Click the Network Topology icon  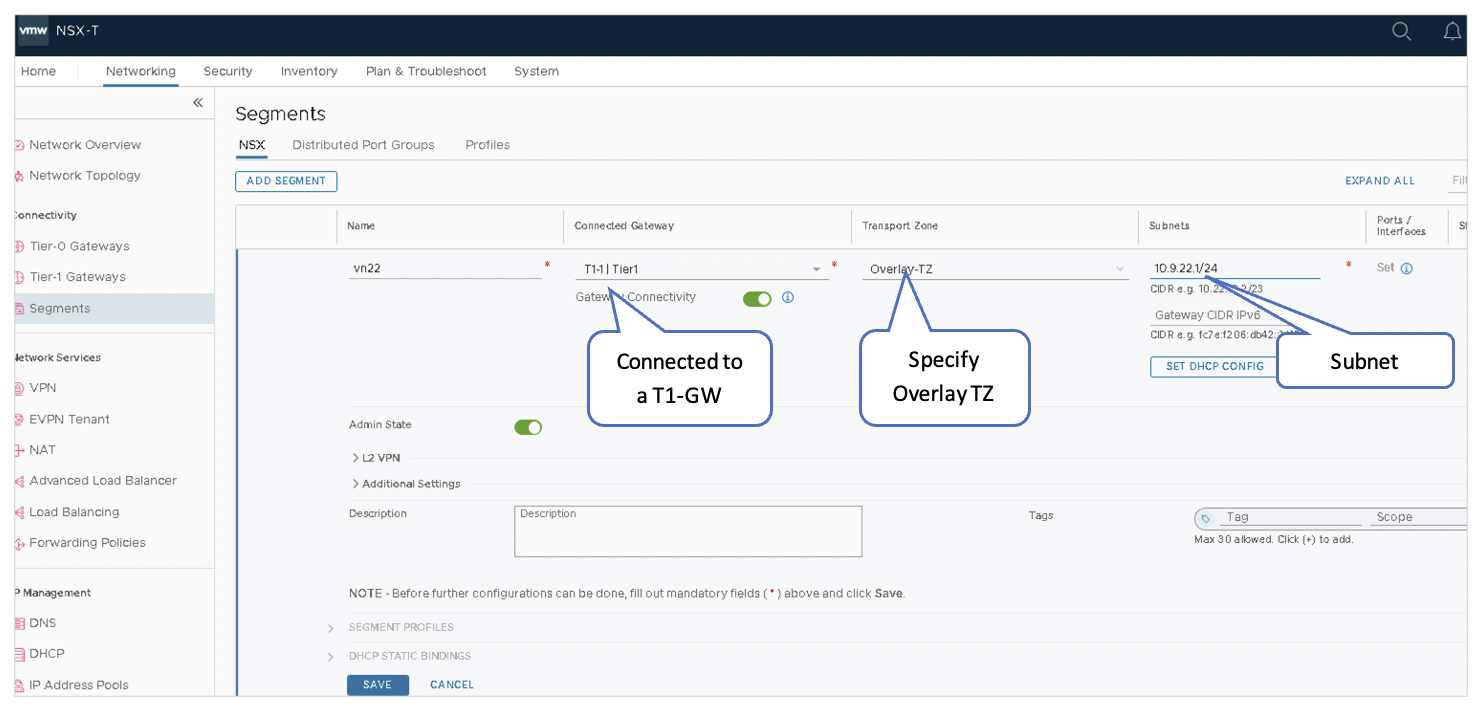[x=20, y=176]
